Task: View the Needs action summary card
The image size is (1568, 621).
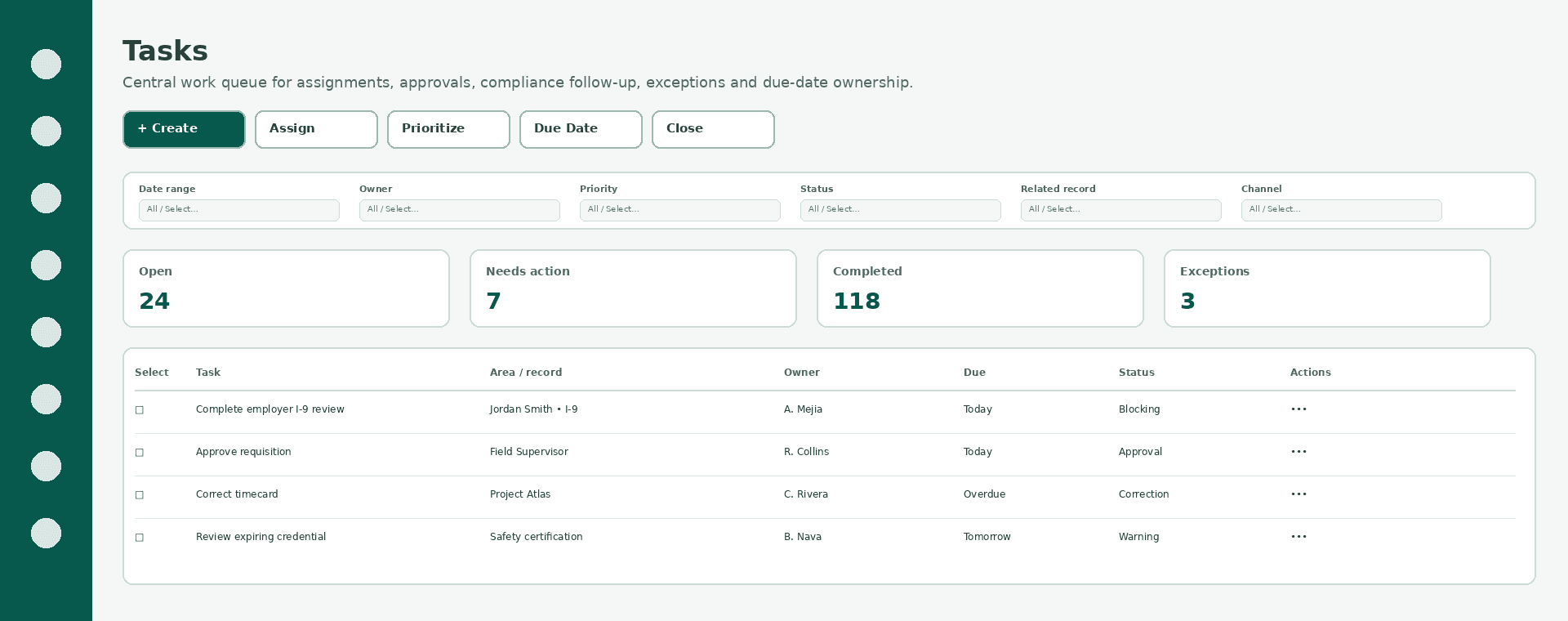Action: point(633,288)
